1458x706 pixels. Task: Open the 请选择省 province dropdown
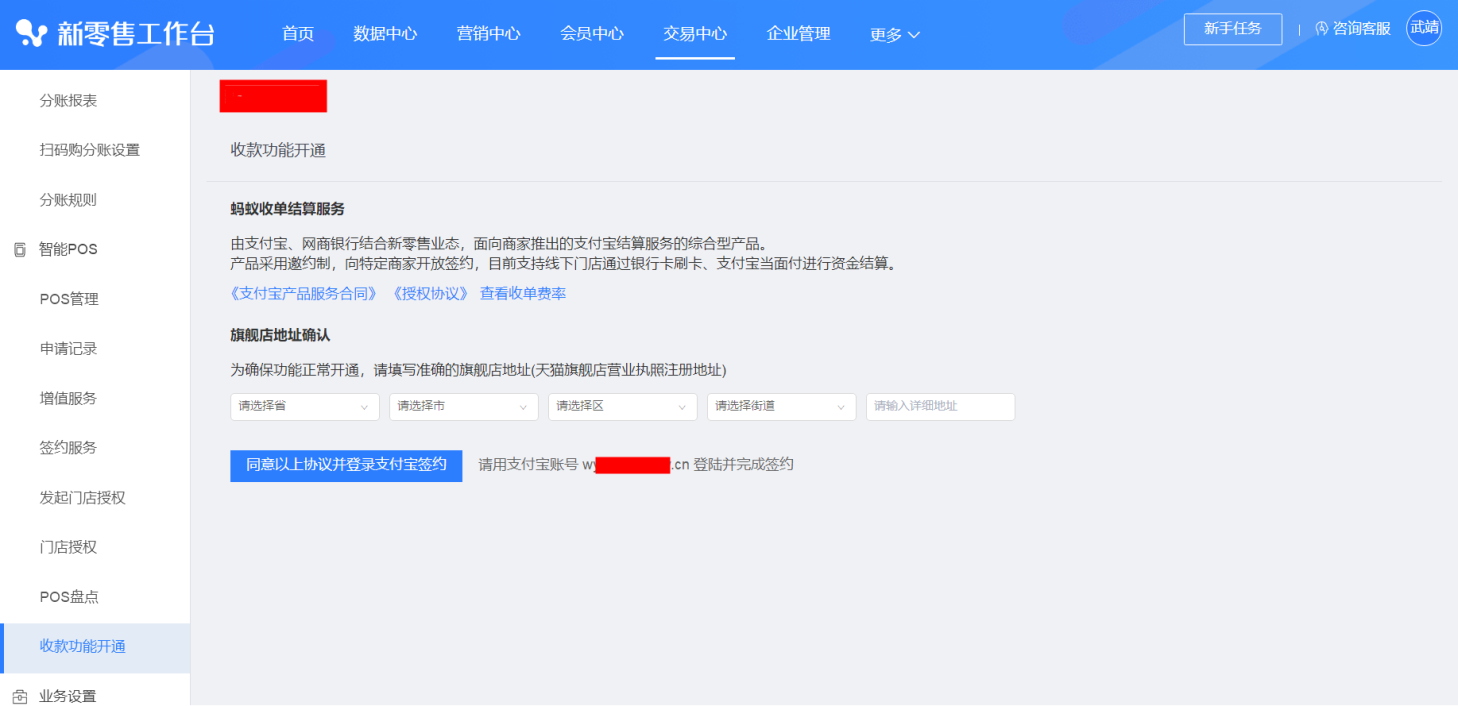304,407
